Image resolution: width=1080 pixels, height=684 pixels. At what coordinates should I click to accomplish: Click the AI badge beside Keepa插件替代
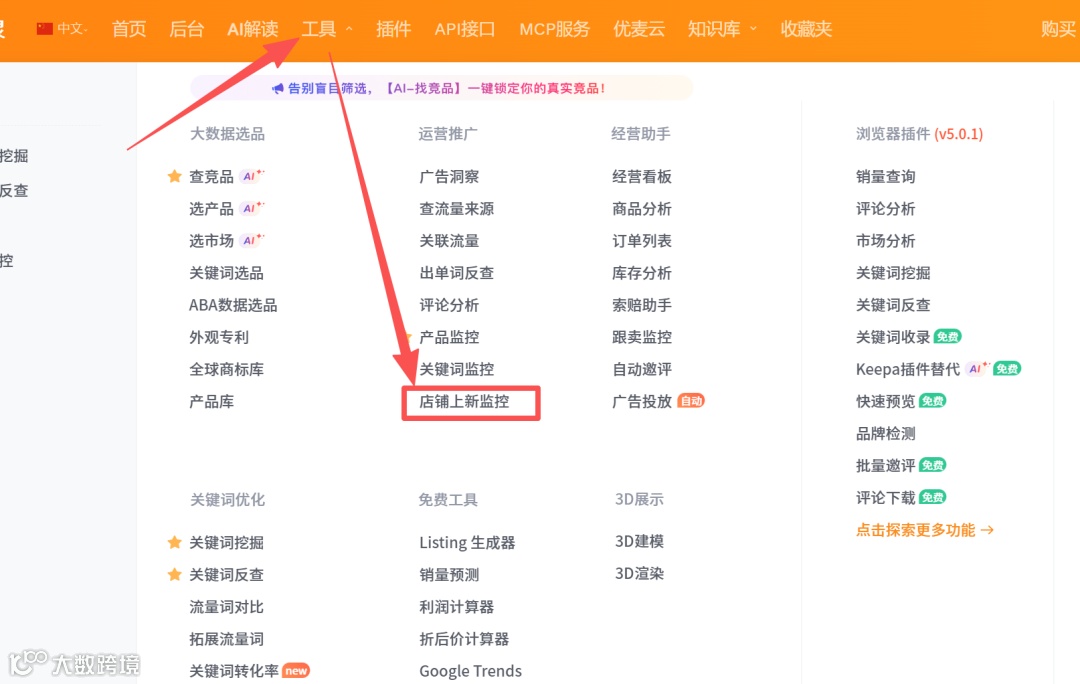point(977,369)
